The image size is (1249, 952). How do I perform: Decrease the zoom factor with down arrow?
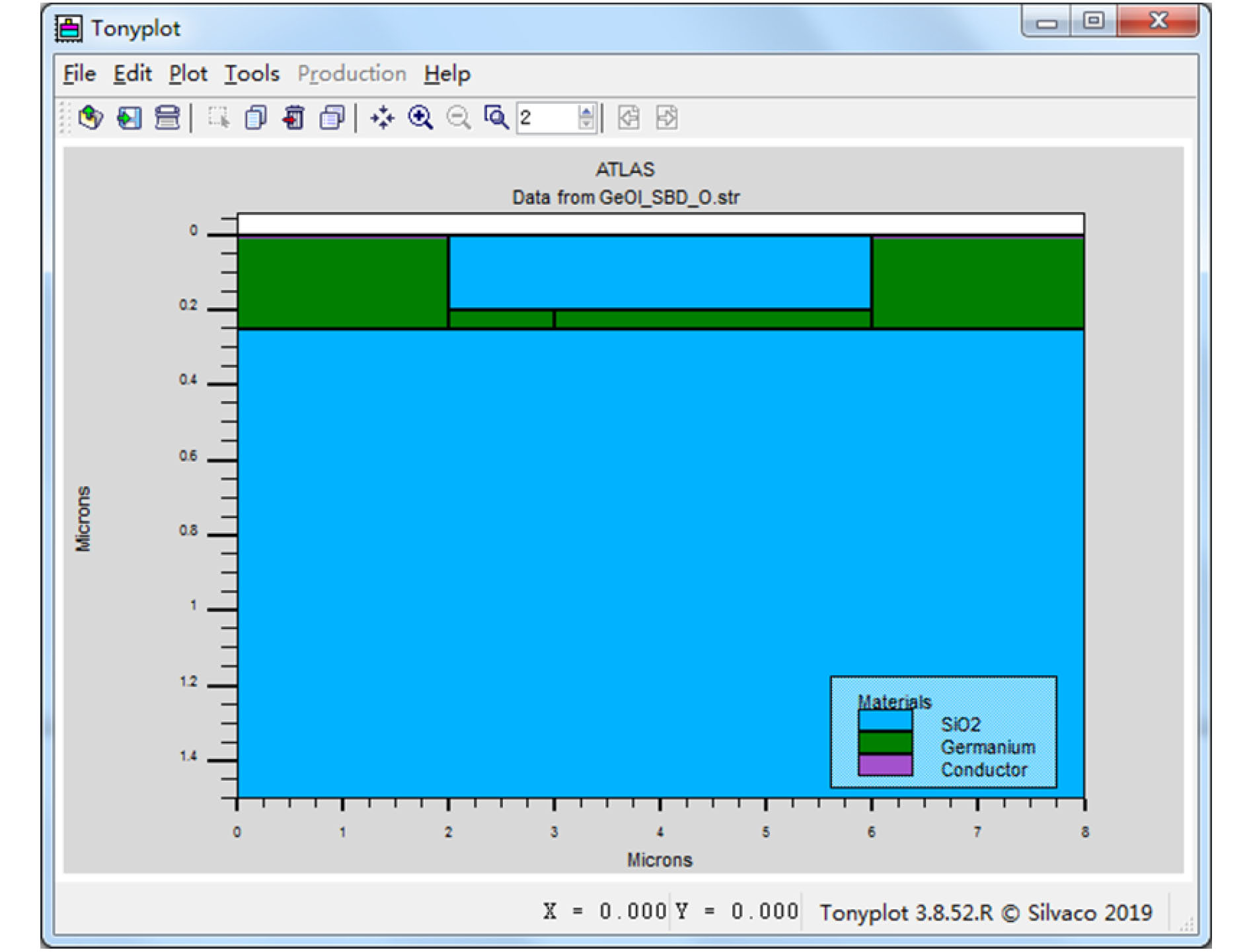pyautogui.click(x=586, y=124)
